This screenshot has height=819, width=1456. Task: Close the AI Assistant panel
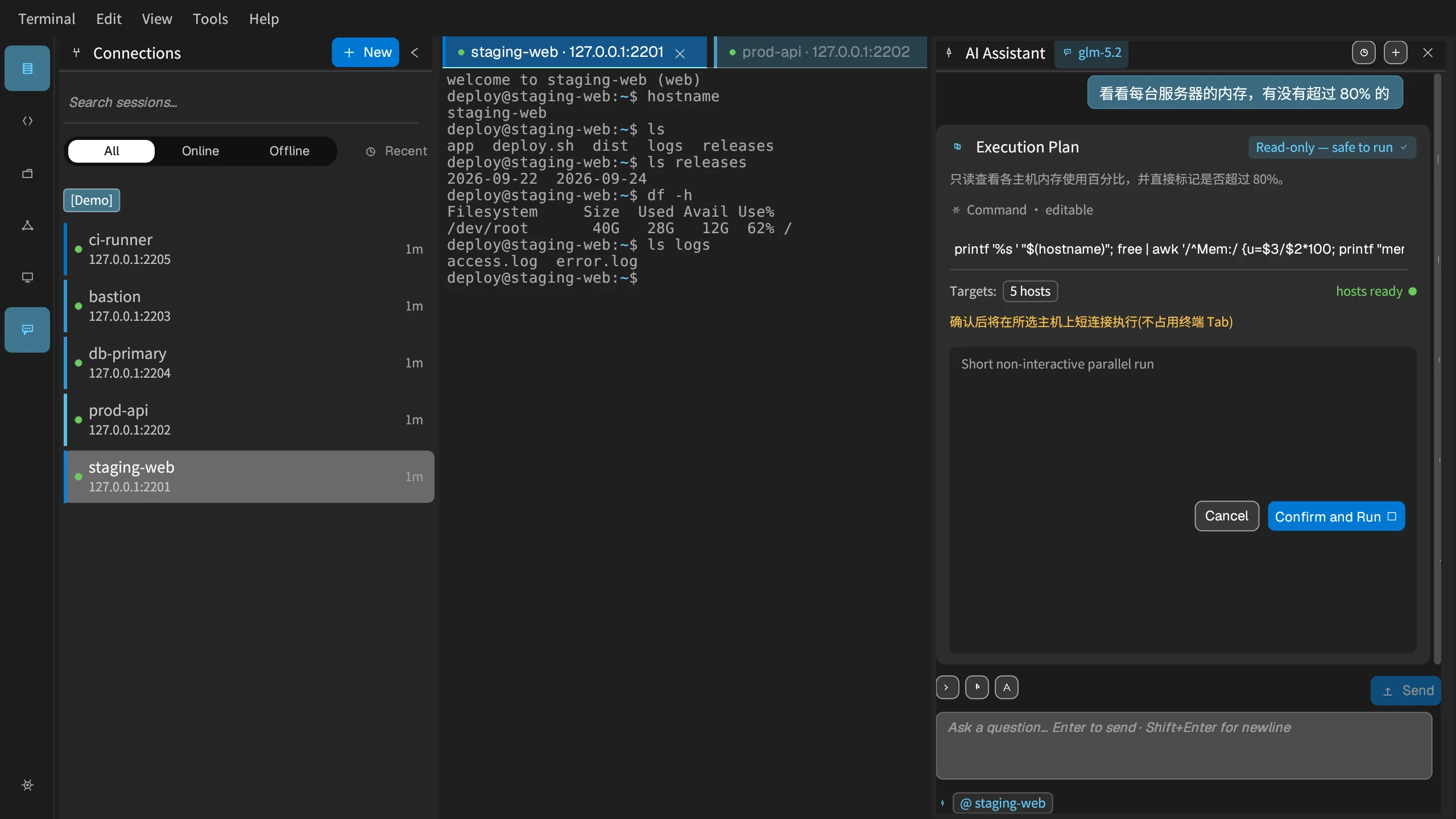pos(1428,52)
